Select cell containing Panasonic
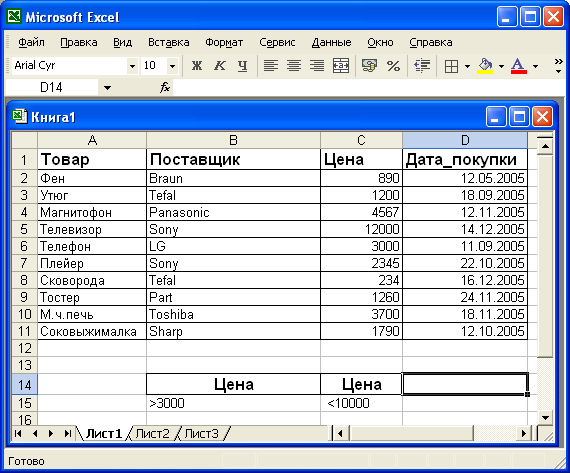 click(x=233, y=212)
